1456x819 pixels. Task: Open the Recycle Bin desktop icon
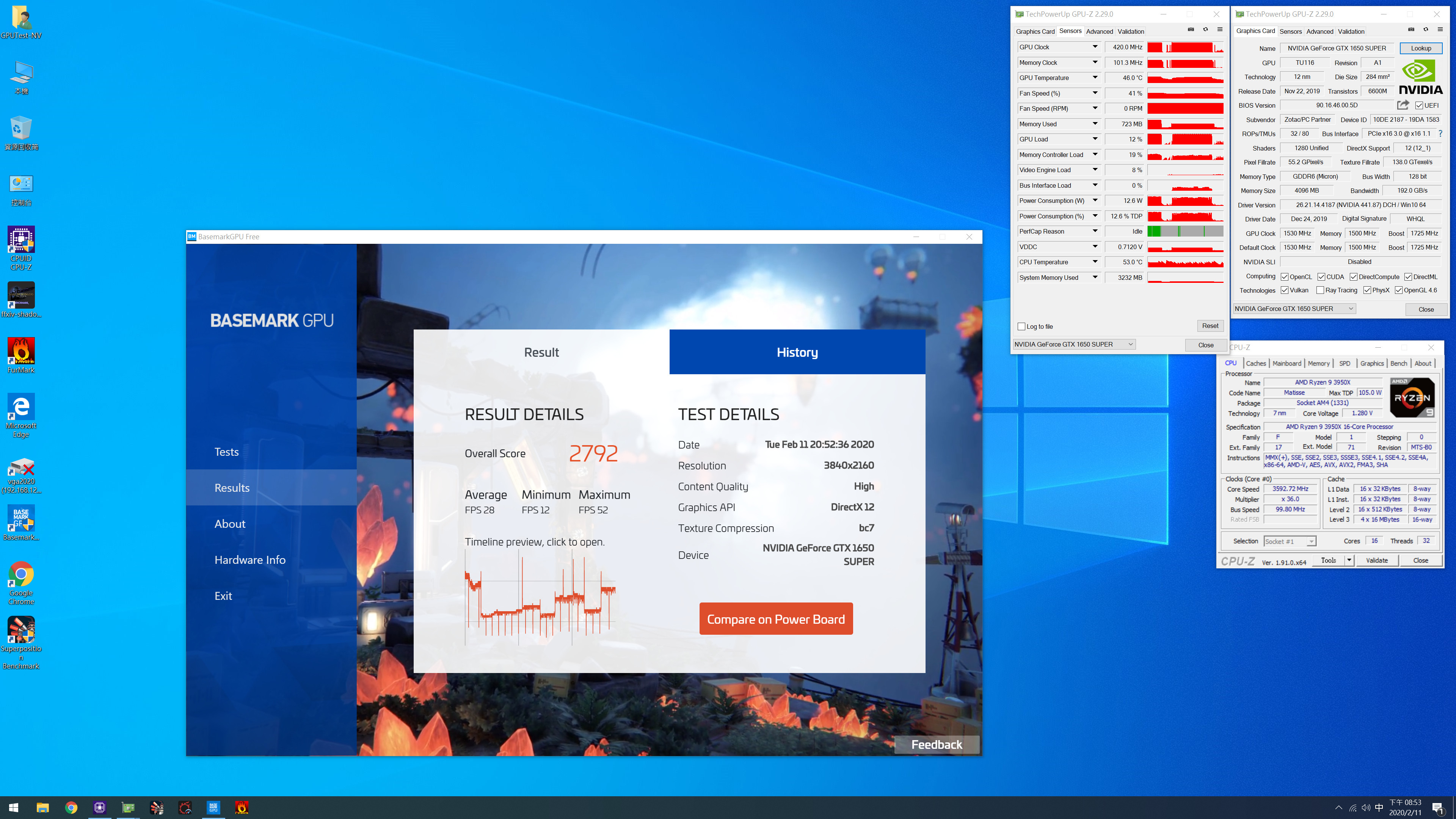point(21,133)
